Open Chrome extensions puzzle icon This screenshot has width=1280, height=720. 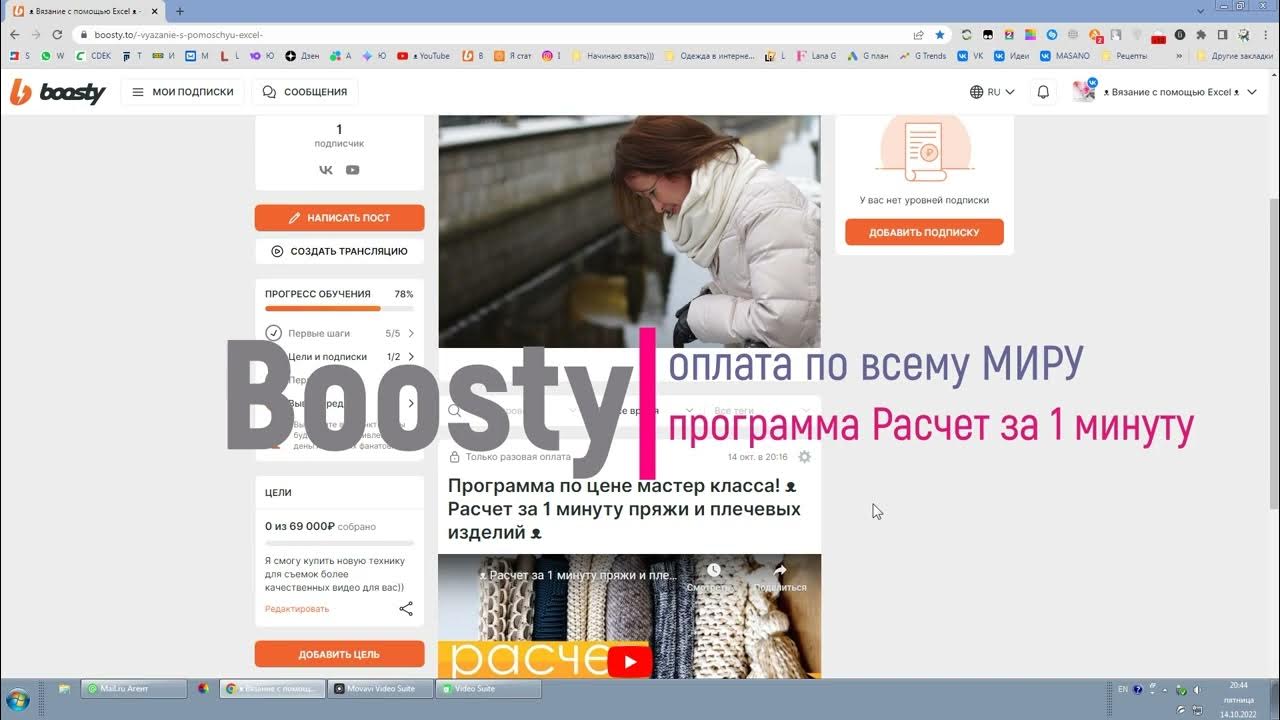tap(1201, 34)
